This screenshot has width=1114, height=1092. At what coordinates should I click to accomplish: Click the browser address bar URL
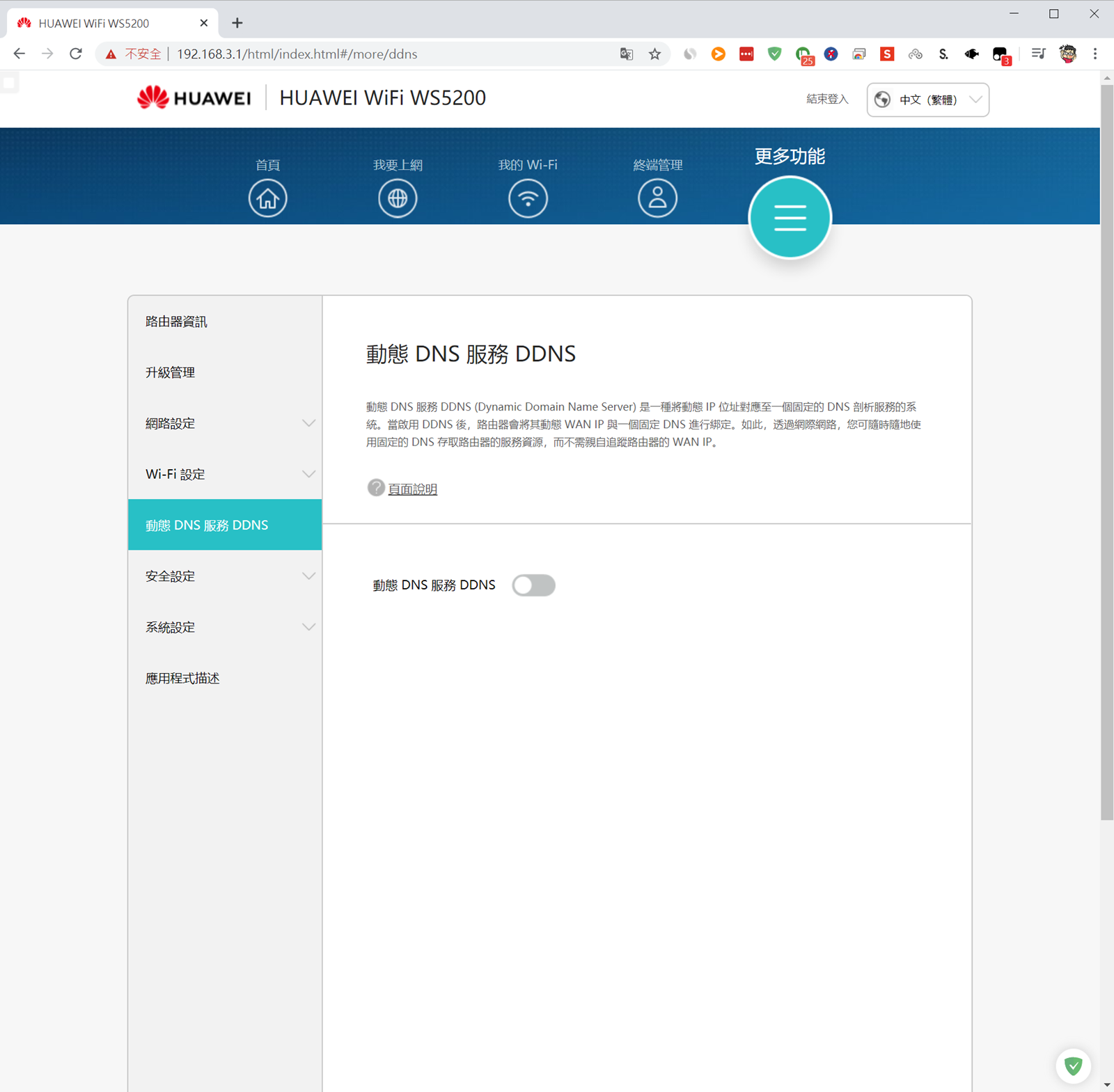348,54
